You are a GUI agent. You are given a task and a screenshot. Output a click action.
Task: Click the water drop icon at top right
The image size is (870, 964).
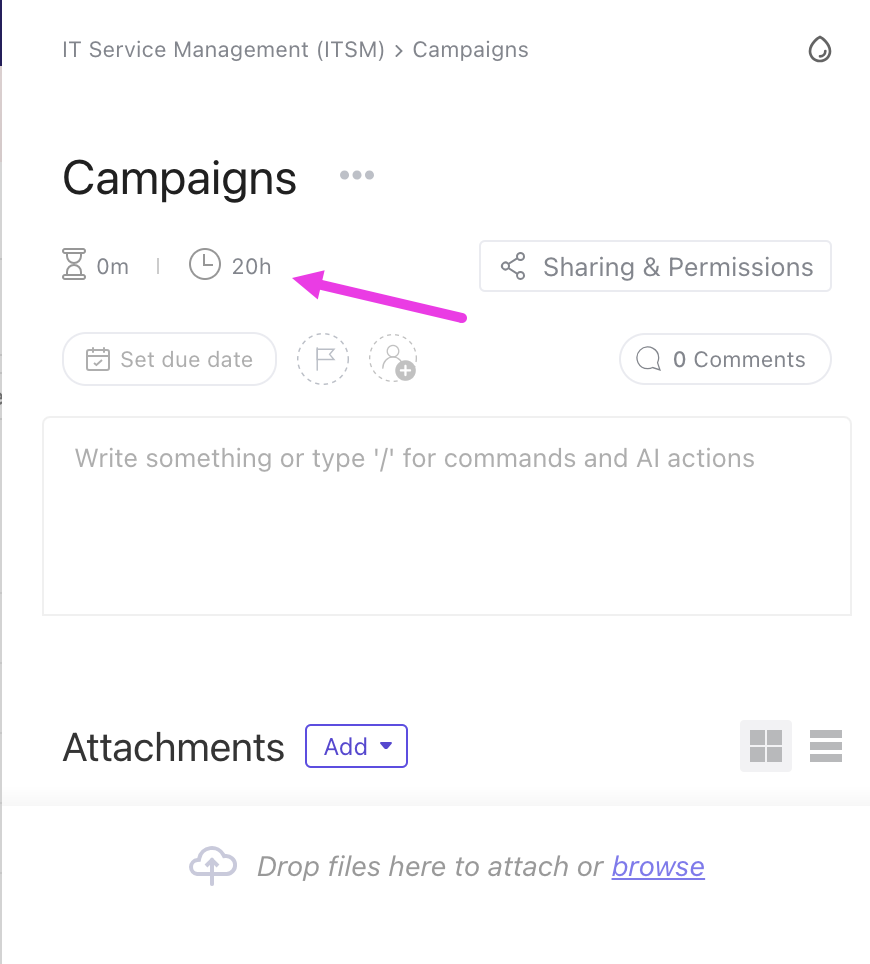(x=820, y=49)
